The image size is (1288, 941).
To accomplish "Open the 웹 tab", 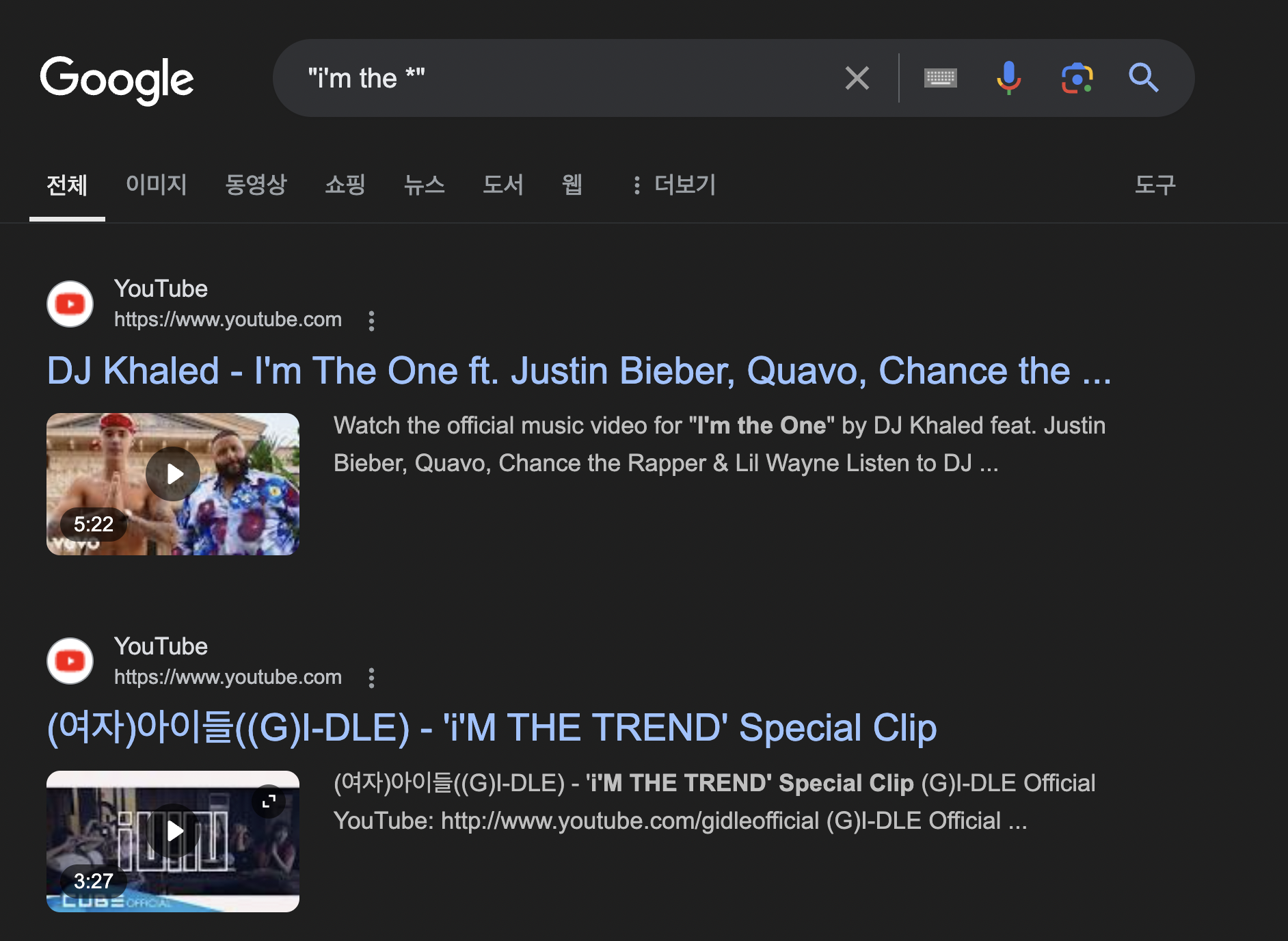I will tap(572, 185).
